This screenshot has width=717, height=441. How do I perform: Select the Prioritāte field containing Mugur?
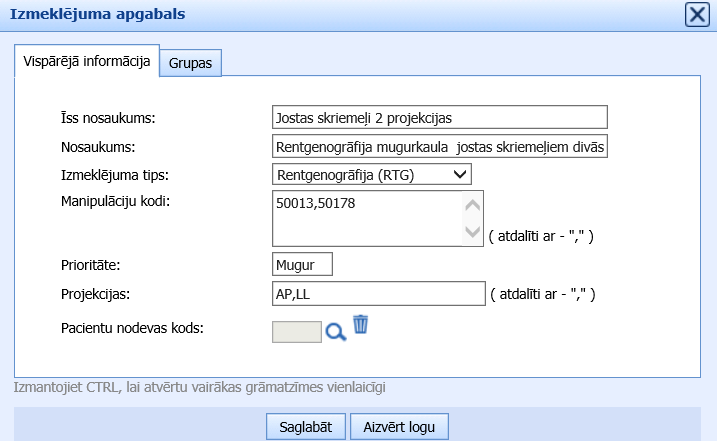click(x=302, y=265)
